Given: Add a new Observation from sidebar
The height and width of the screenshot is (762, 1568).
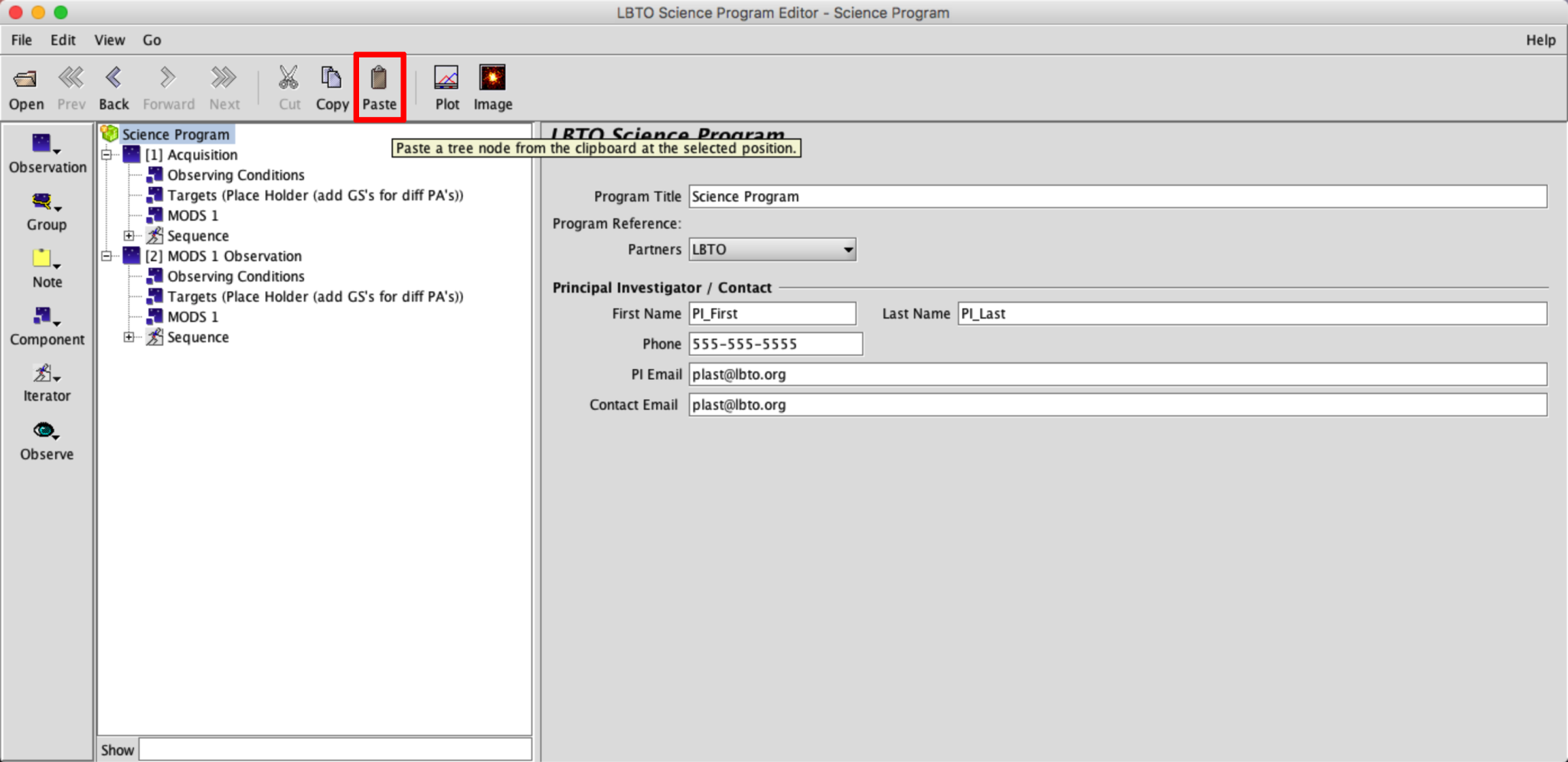Looking at the screenshot, I should coord(47,154).
